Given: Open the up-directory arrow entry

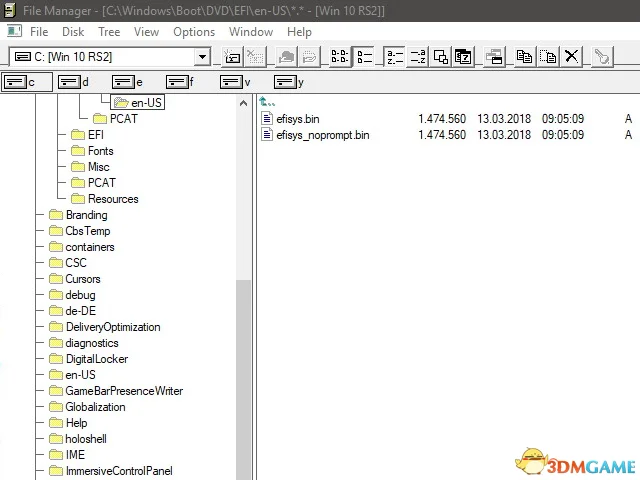Looking at the screenshot, I should [268, 102].
